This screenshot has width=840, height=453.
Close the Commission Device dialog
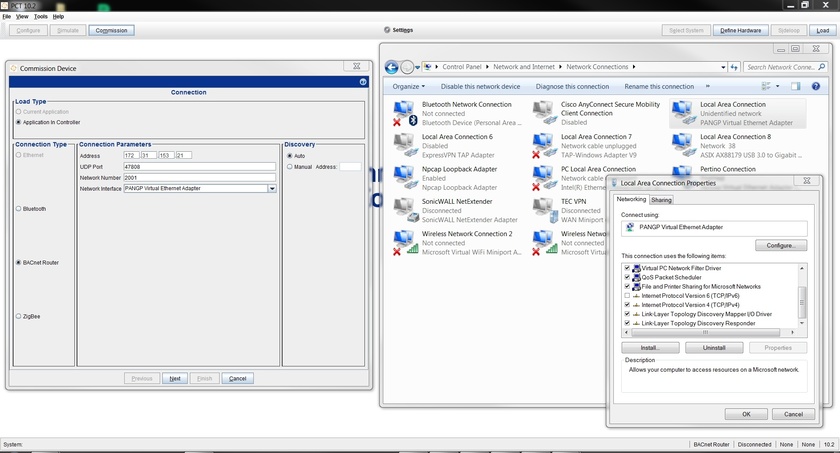(x=356, y=66)
